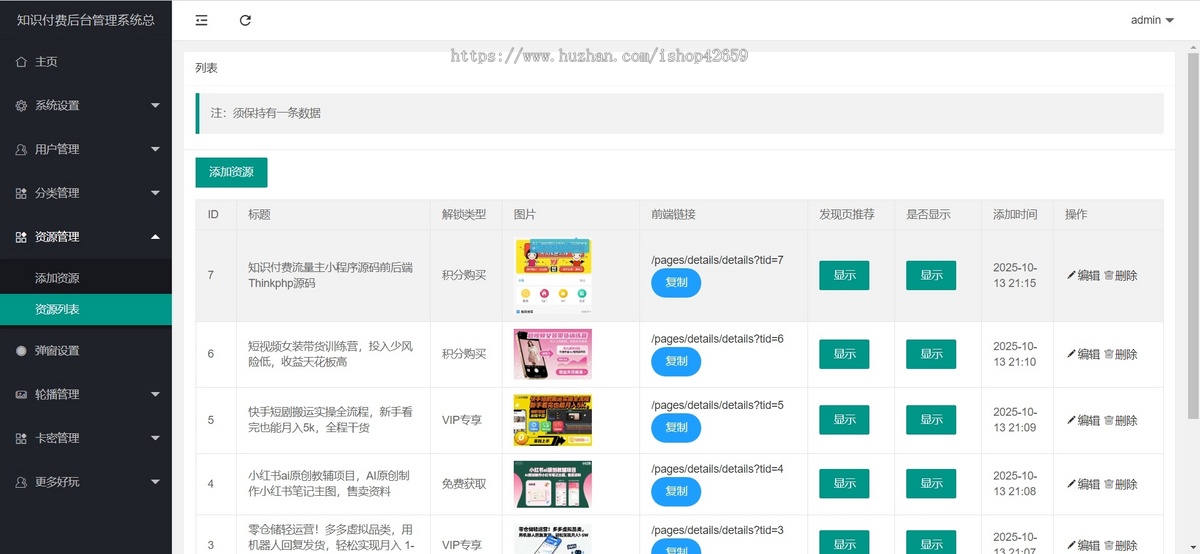Copy link for tid=7 with 复制

tap(676, 283)
